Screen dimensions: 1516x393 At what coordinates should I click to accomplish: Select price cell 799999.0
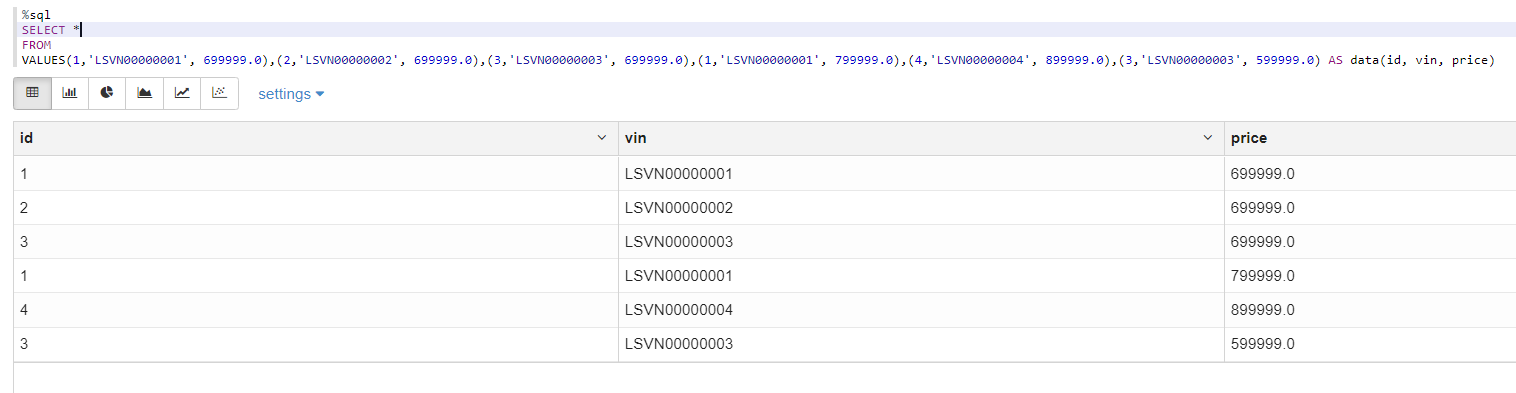click(x=1370, y=276)
